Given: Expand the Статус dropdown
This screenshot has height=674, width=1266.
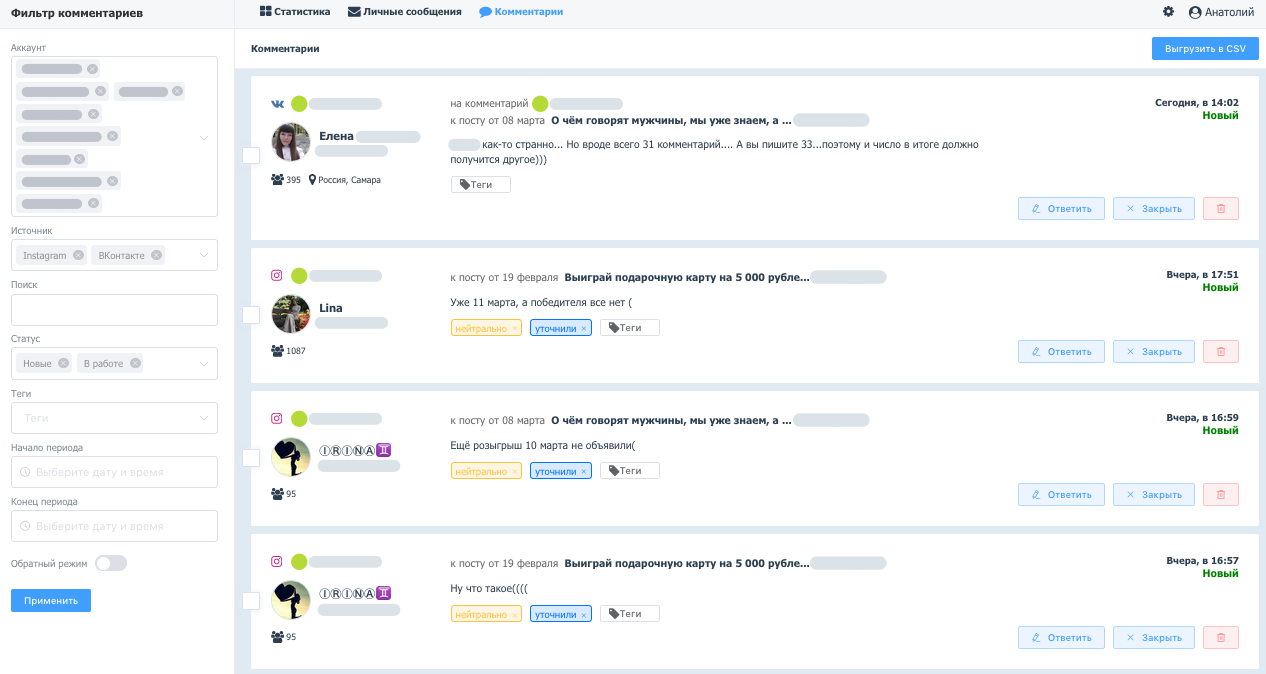Looking at the screenshot, I should (203, 363).
